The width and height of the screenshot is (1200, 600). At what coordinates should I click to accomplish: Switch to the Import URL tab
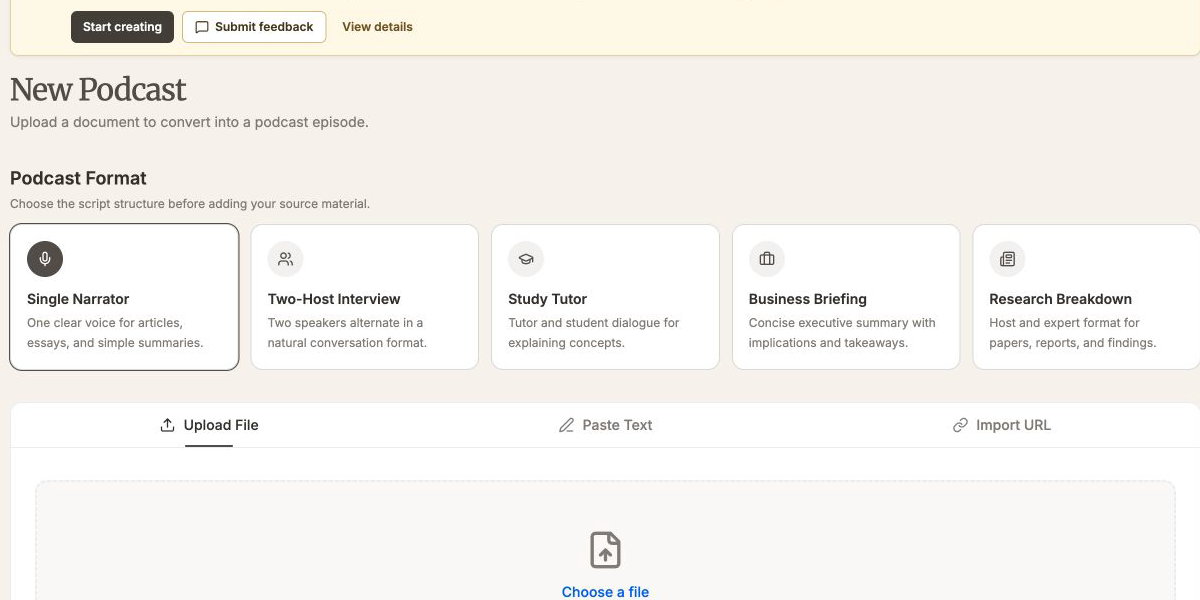pos(1001,425)
